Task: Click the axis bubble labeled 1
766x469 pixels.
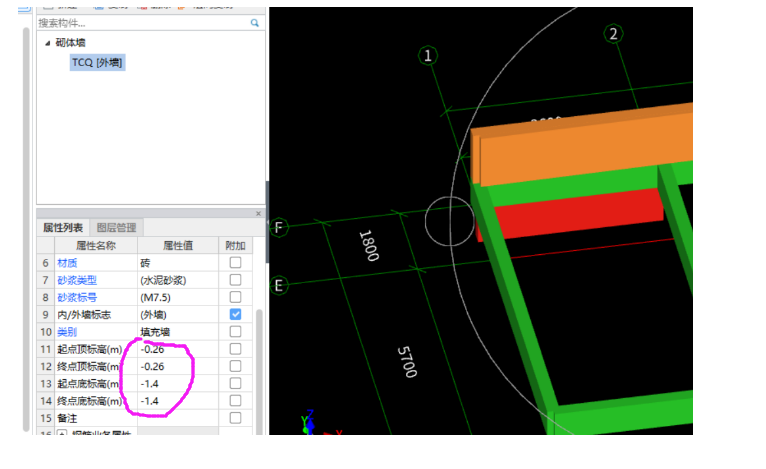Action: pyautogui.click(x=428, y=55)
